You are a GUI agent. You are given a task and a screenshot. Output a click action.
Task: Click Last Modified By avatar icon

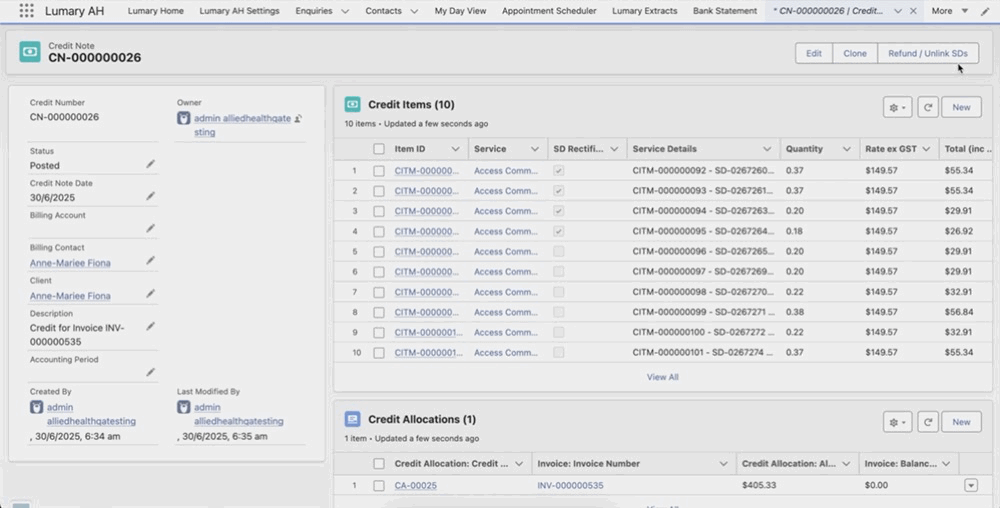tap(184, 407)
